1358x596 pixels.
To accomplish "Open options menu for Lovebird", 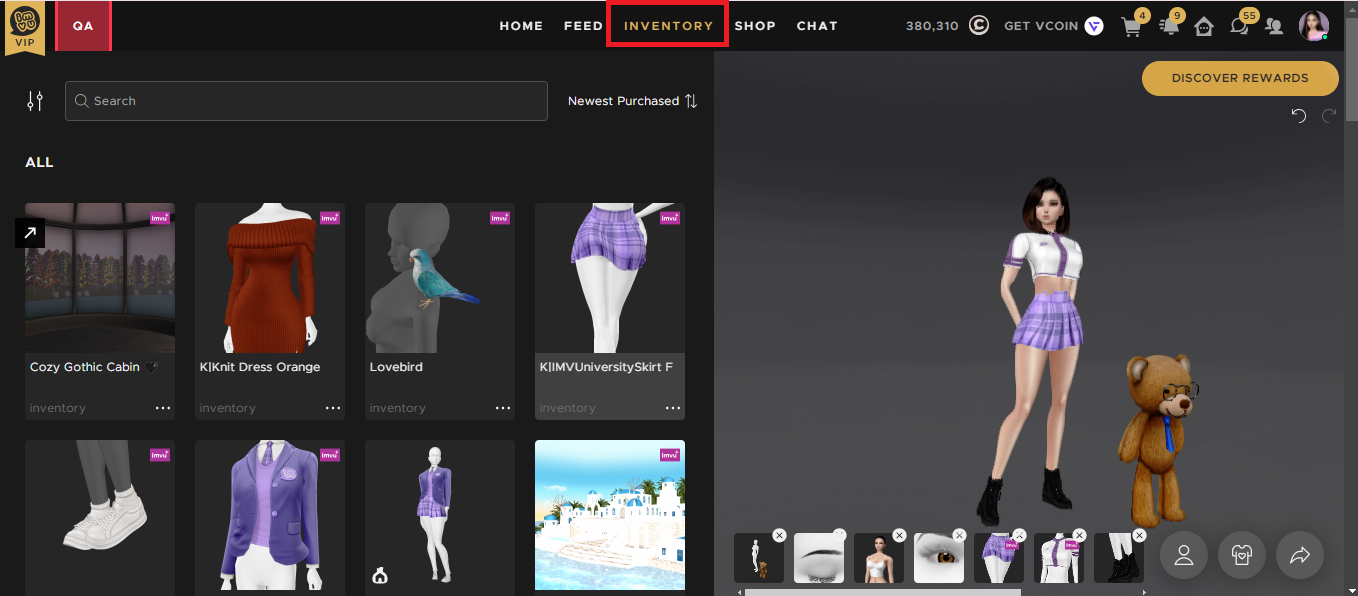I will click(502, 408).
